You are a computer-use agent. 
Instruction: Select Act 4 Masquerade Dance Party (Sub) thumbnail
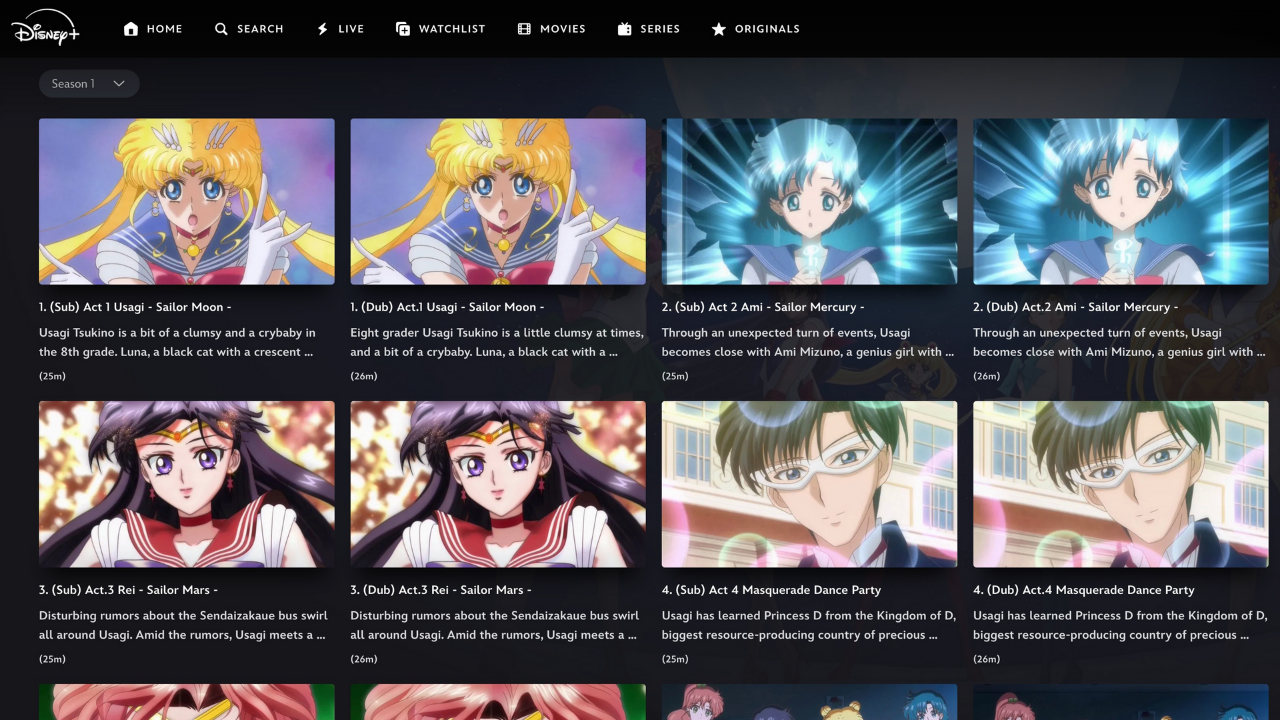click(809, 484)
